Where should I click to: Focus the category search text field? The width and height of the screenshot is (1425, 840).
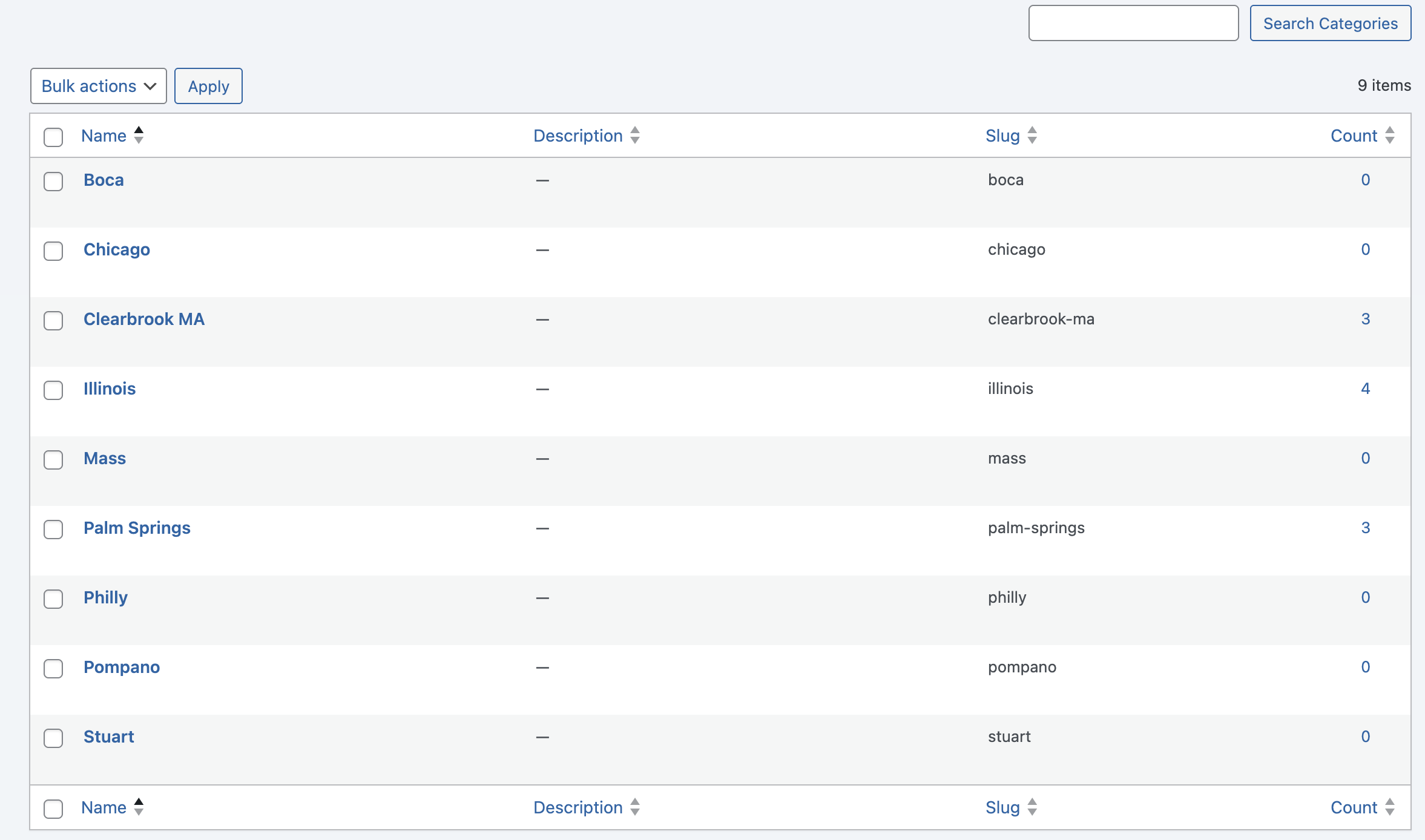point(1133,24)
